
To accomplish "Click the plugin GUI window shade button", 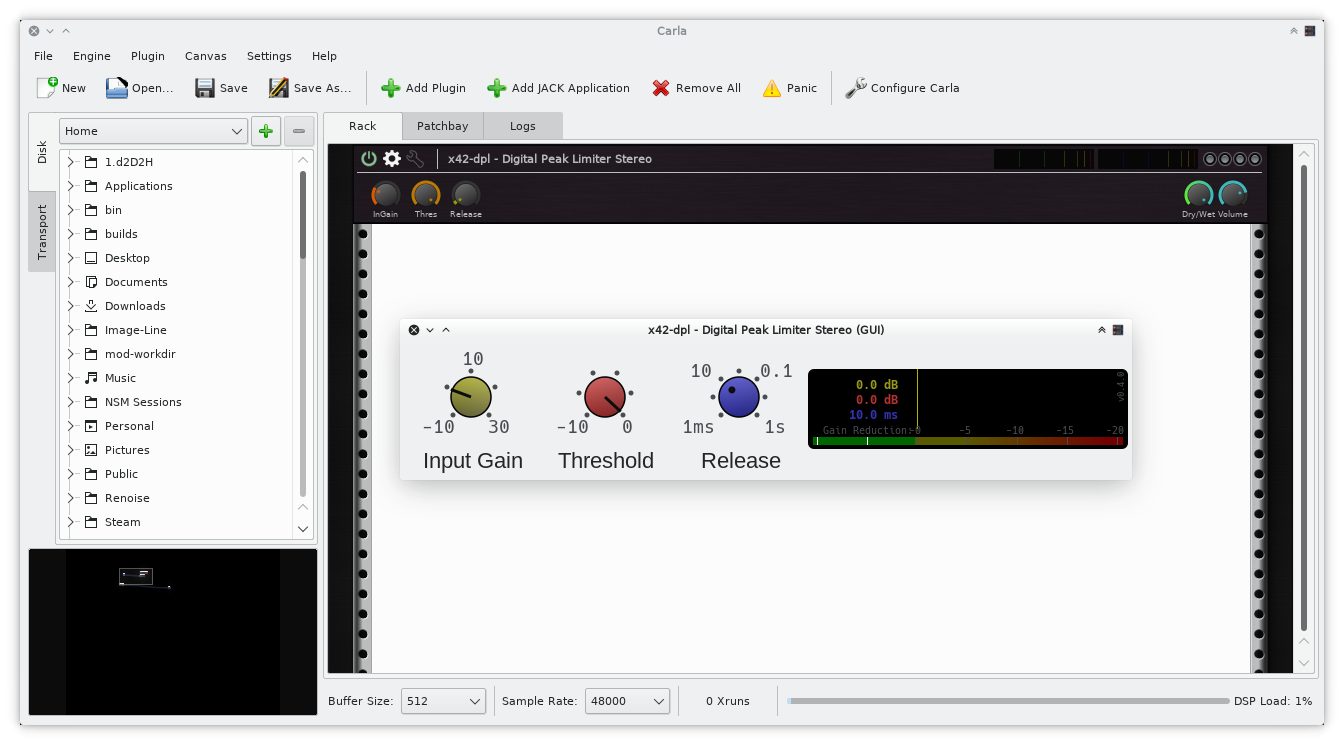I will click(x=1102, y=330).
